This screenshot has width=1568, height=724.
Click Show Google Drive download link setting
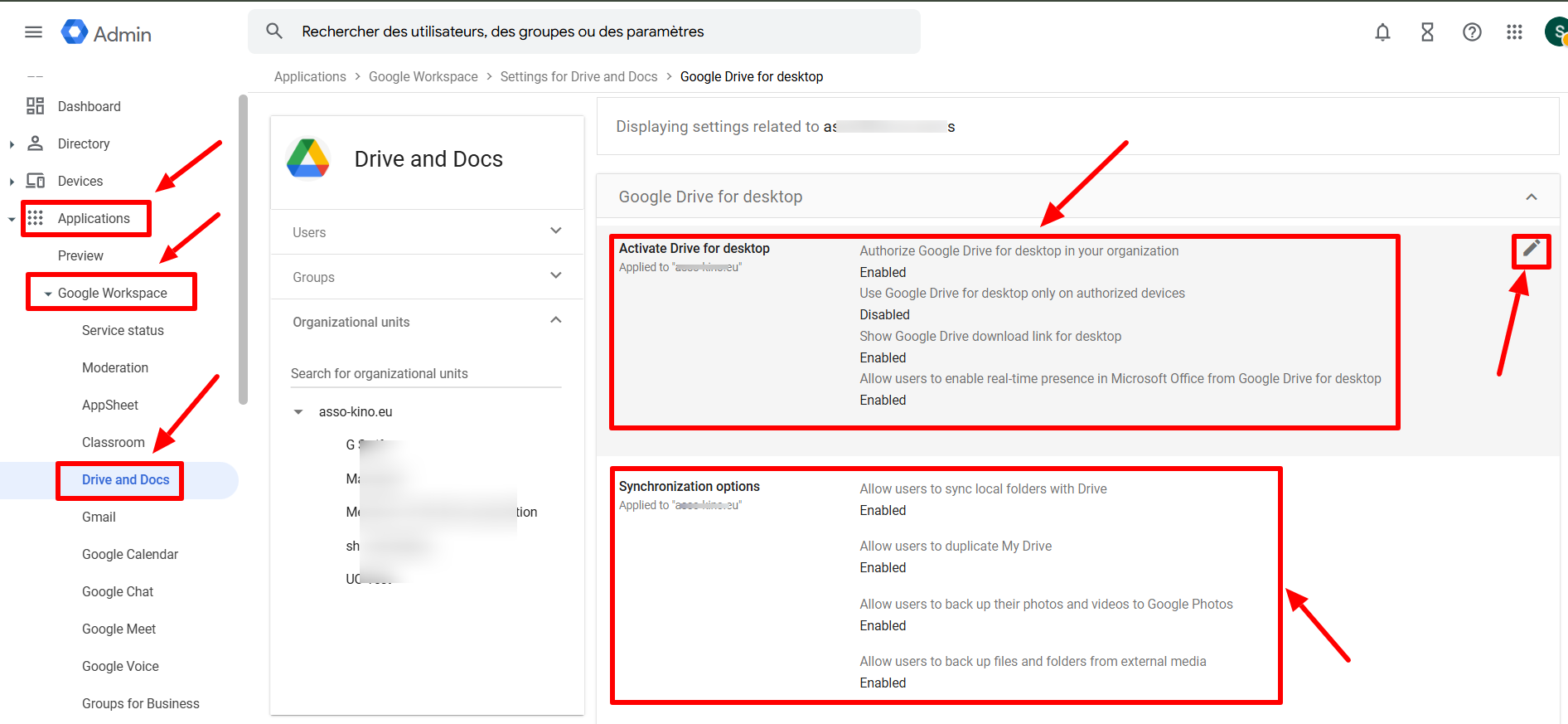pos(990,336)
